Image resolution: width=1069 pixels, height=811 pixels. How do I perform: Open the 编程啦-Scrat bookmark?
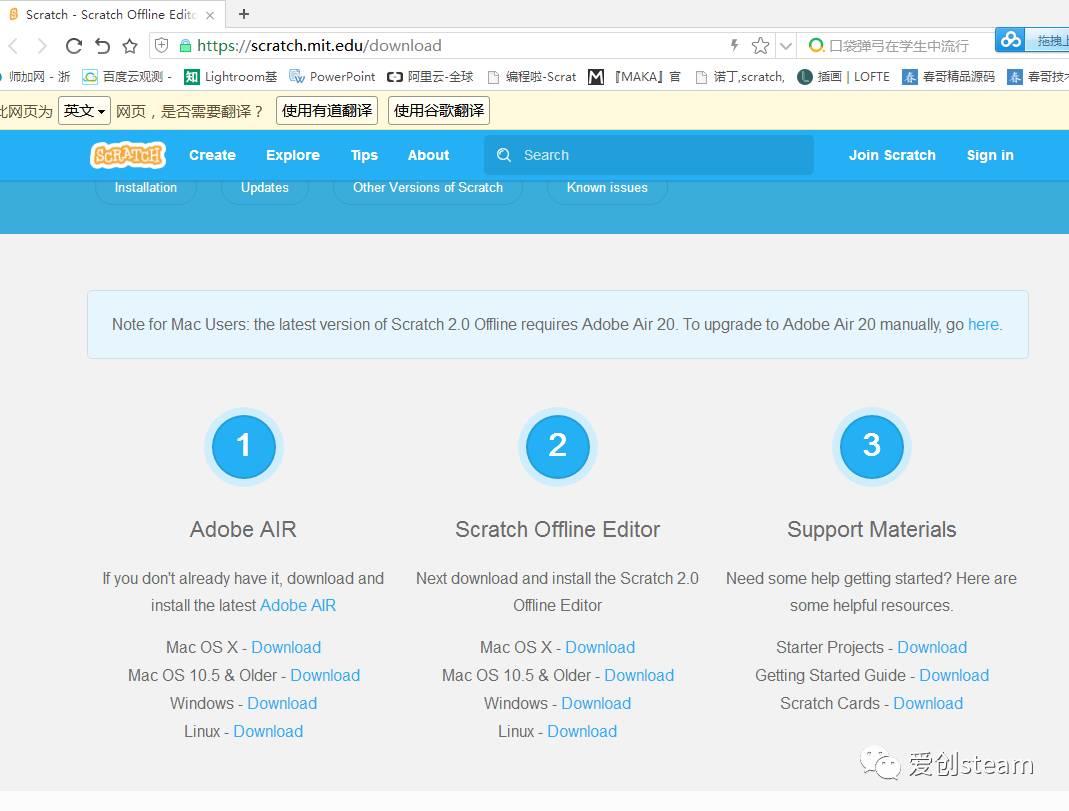pyautogui.click(x=532, y=76)
